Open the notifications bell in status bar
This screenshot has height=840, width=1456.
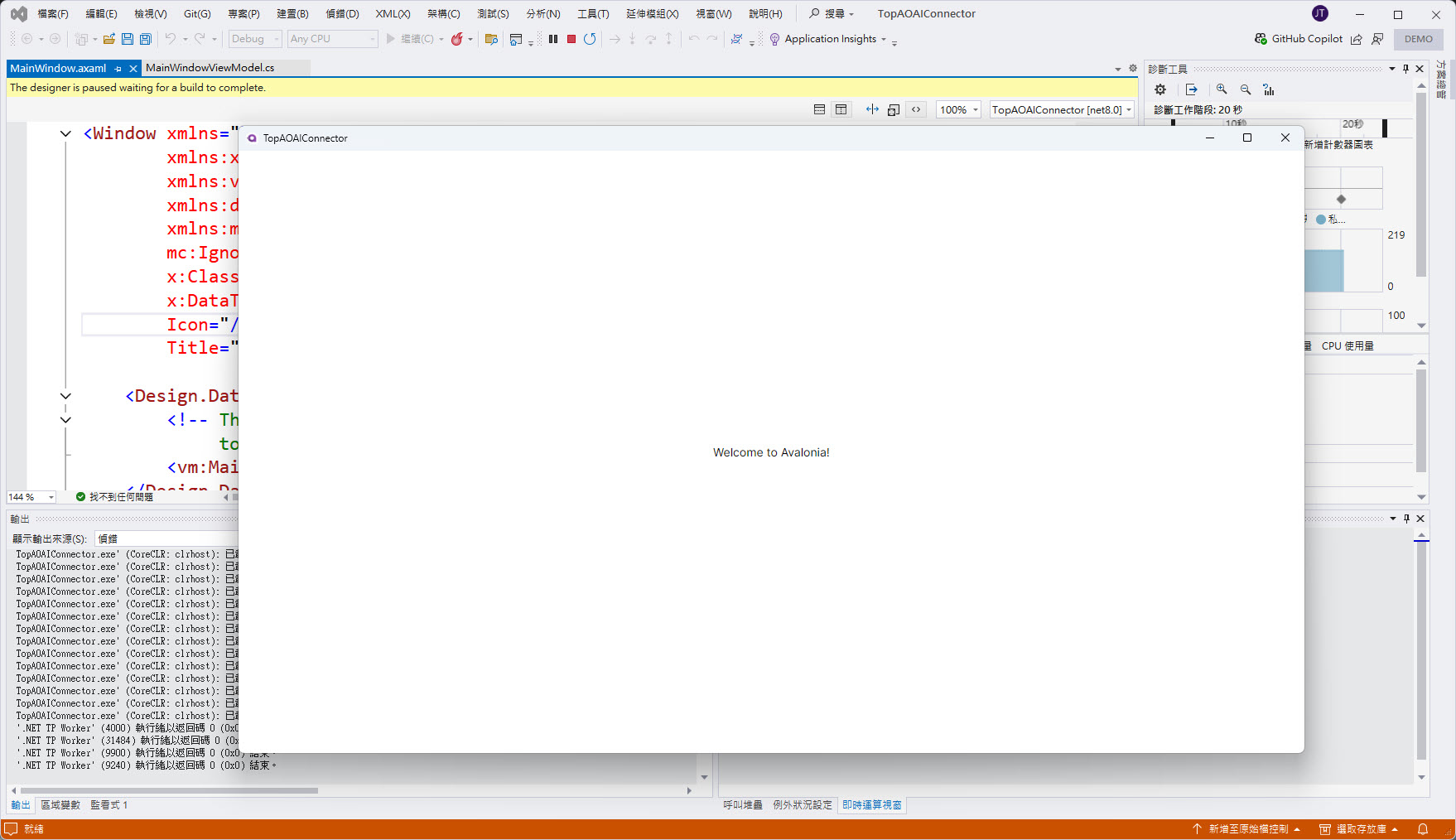tap(1423, 828)
